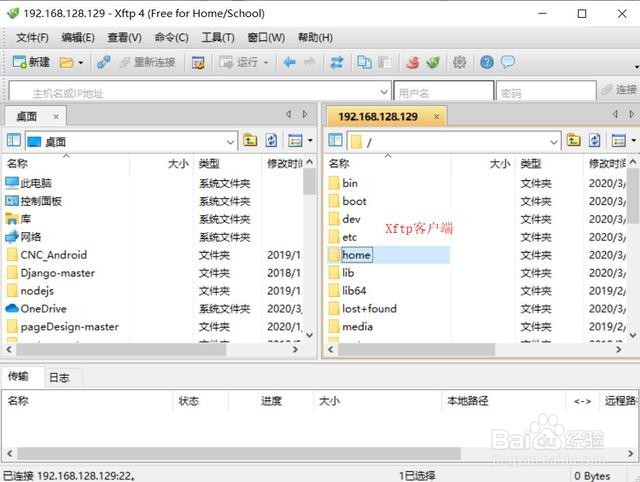This screenshot has height=482, width=640.
Task: Go back with the blue left arrow
Action: pyautogui.click(x=289, y=62)
